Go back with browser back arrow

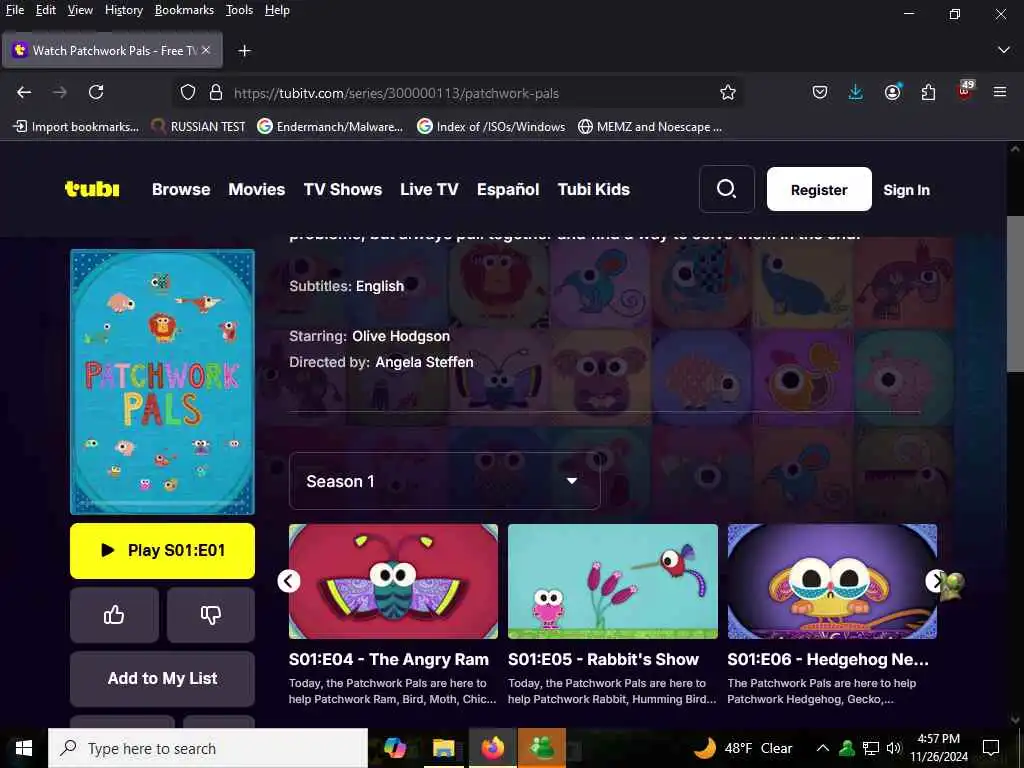coord(24,93)
